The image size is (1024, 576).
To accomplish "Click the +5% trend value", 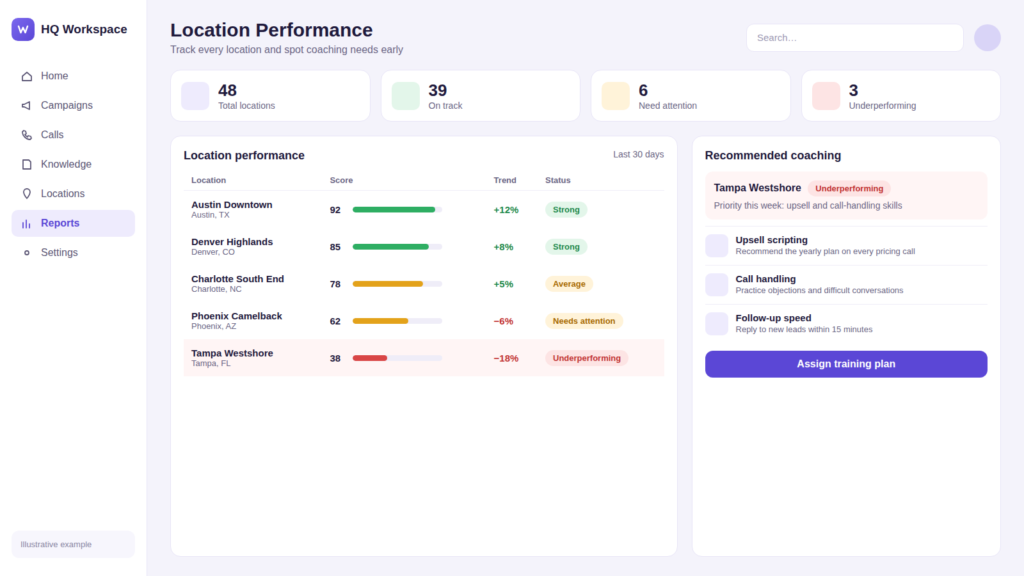I will click(x=503, y=285).
